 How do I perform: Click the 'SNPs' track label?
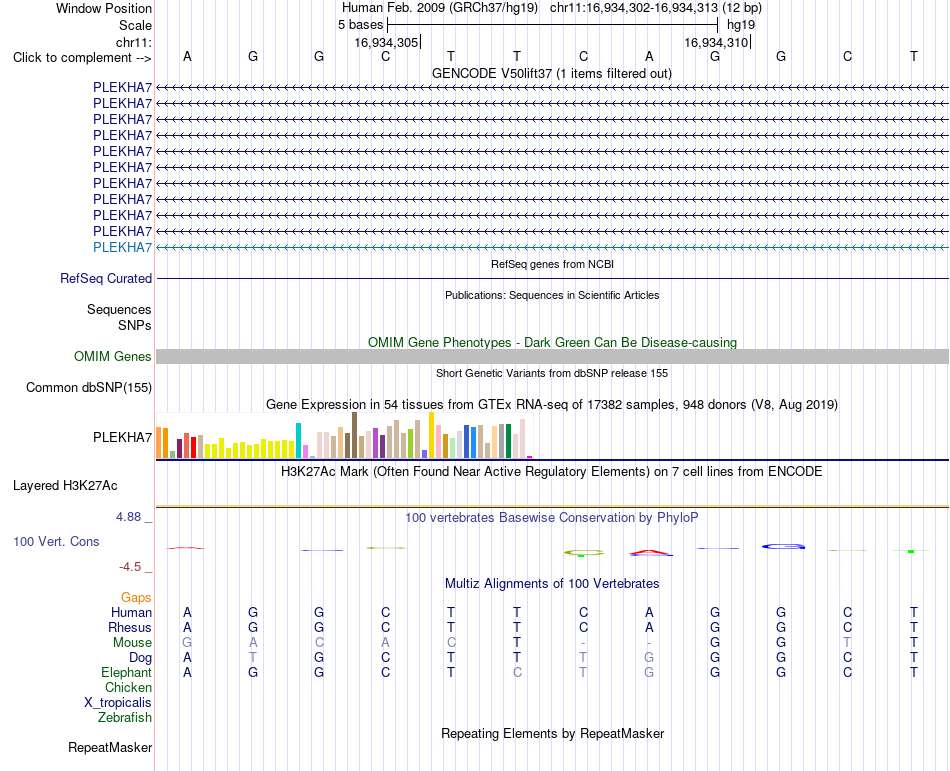coord(135,325)
